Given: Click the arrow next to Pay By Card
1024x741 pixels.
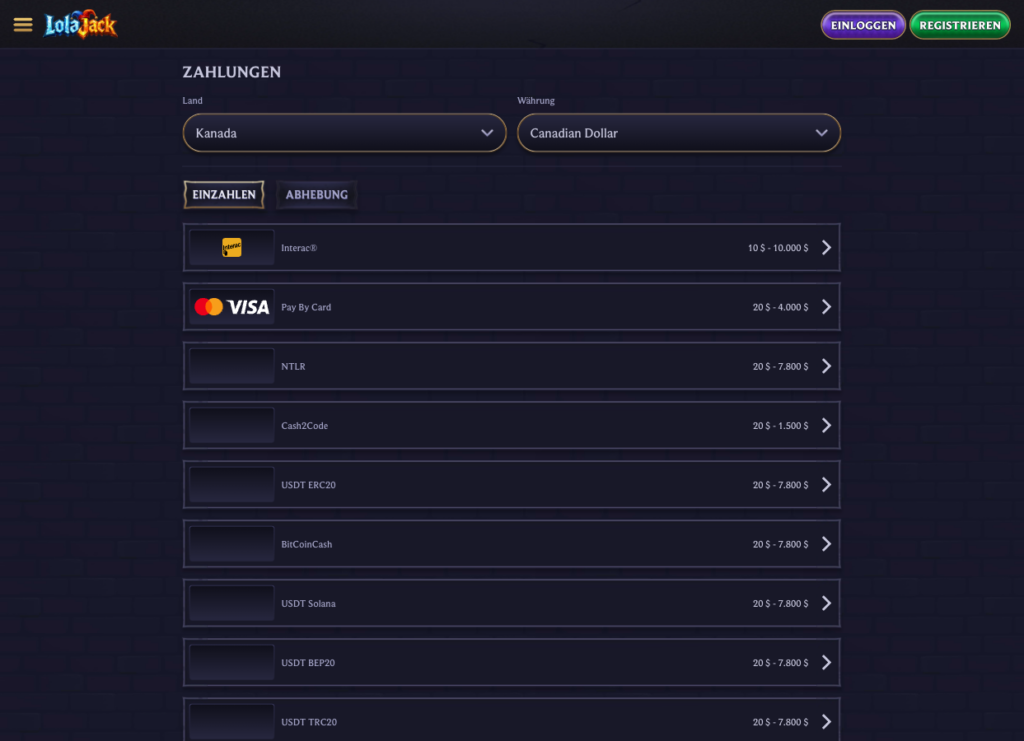Looking at the screenshot, I should pyautogui.click(x=826, y=307).
